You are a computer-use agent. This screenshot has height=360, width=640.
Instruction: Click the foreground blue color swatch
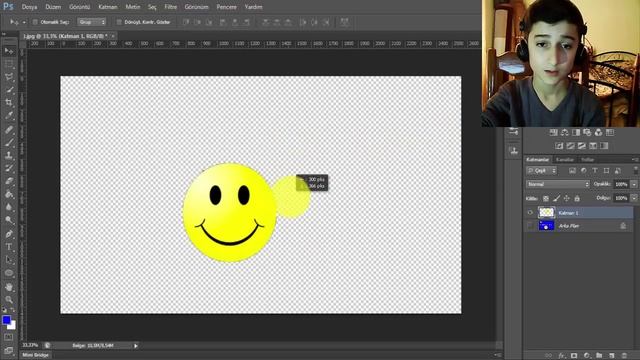coord(6,320)
